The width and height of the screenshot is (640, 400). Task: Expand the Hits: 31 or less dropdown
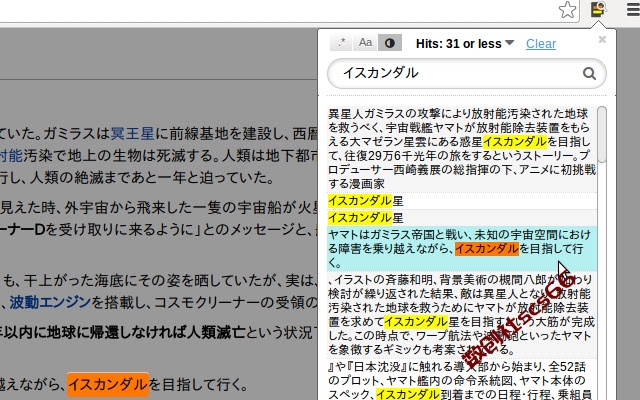point(465,44)
